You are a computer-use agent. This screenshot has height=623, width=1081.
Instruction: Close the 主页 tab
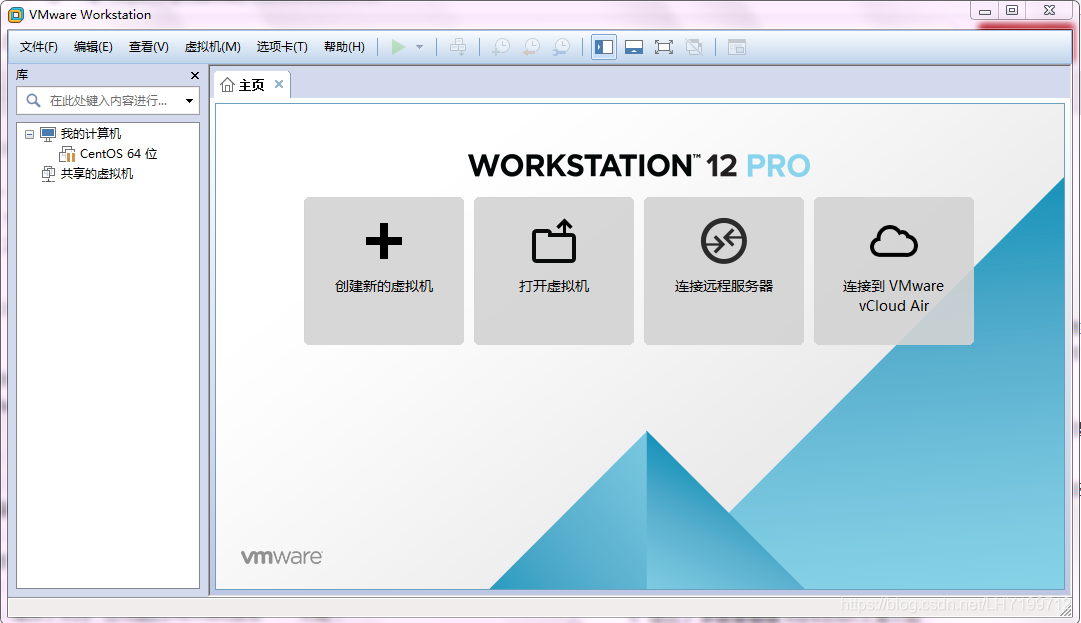279,84
